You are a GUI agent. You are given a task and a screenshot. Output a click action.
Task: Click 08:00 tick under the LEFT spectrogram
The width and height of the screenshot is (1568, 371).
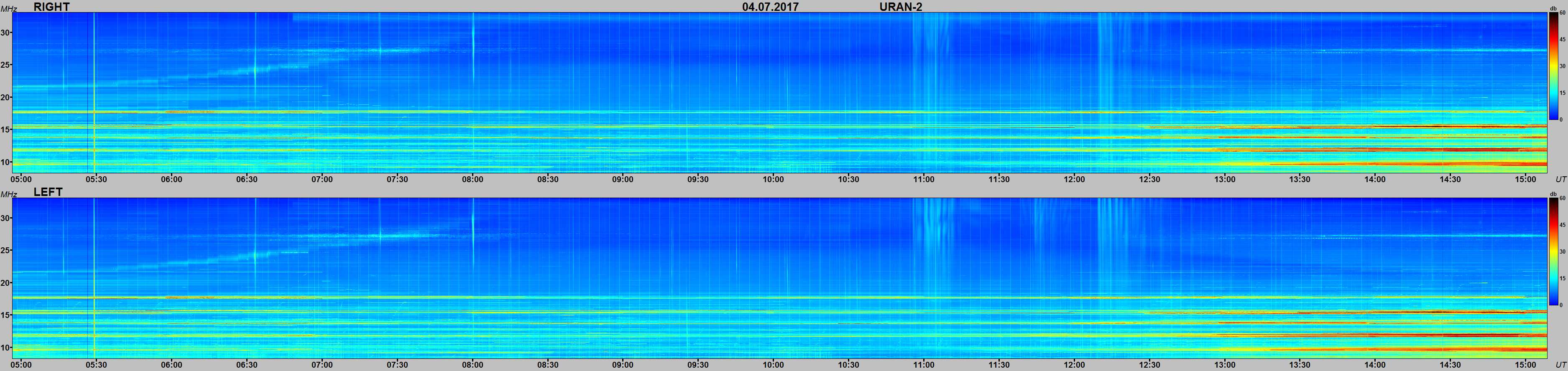pos(472,364)
